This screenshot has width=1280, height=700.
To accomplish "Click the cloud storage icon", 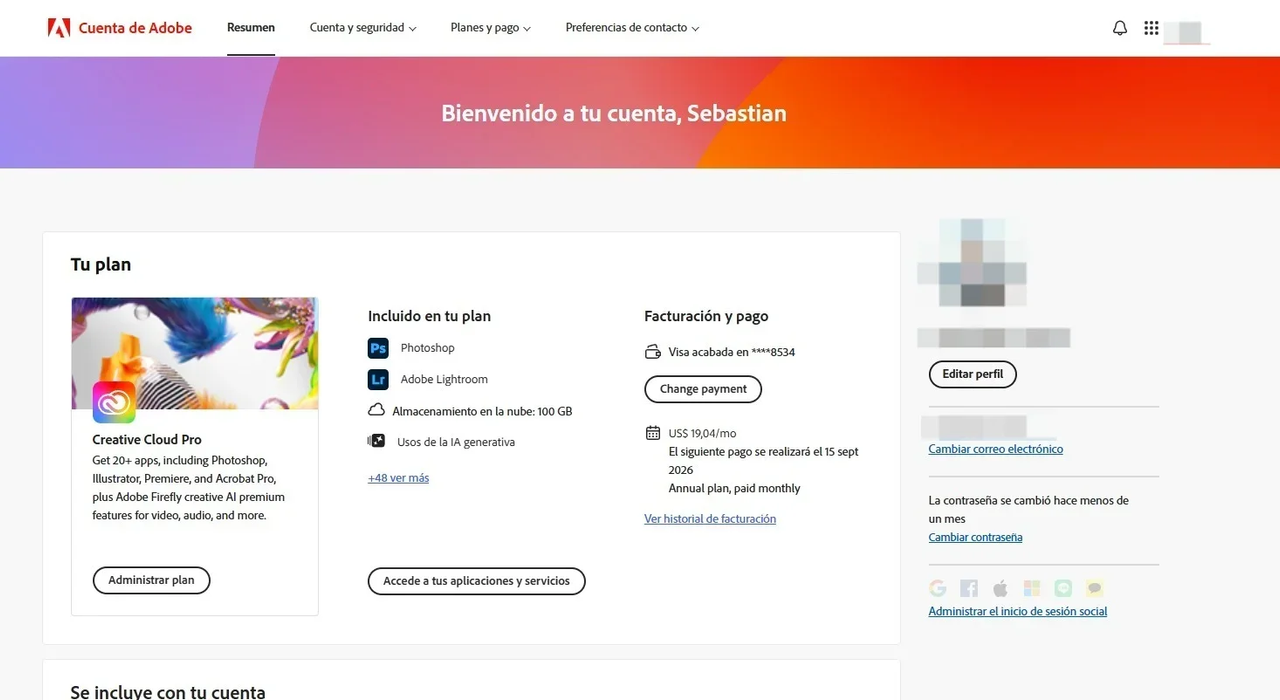I will [x=377, y=410].
